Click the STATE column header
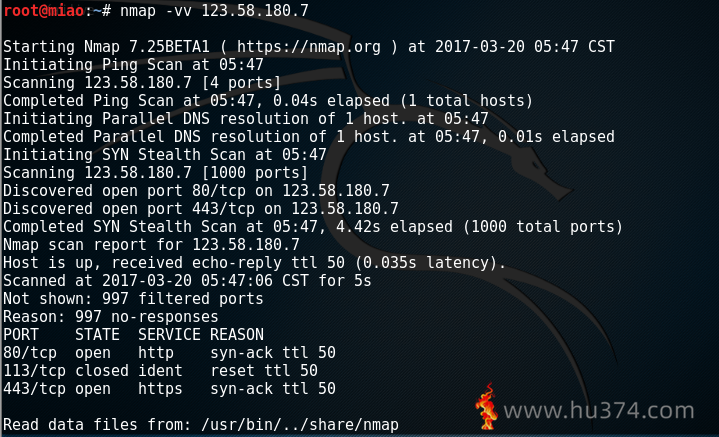This screenshot has height=437, width=719. coord(97,335)
